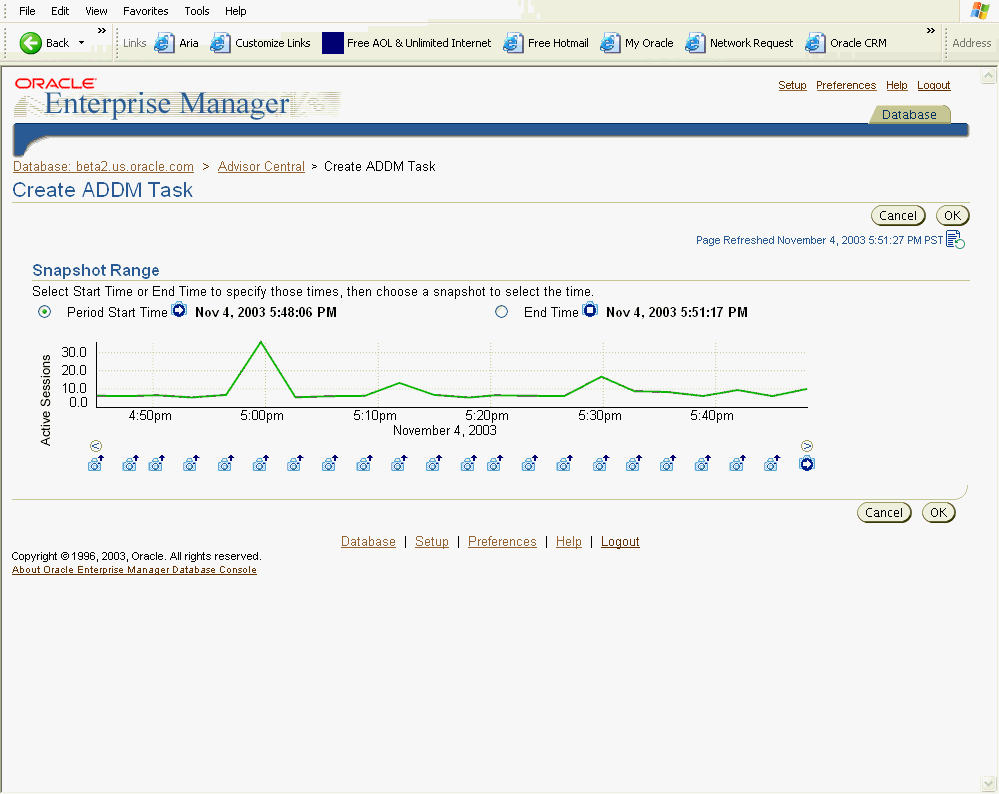Image resolution: width=999 pixels, height=794 pixels.
Task: Select the first snapshot camera icon
Action: pyautogui.click(x=96, y=463)
